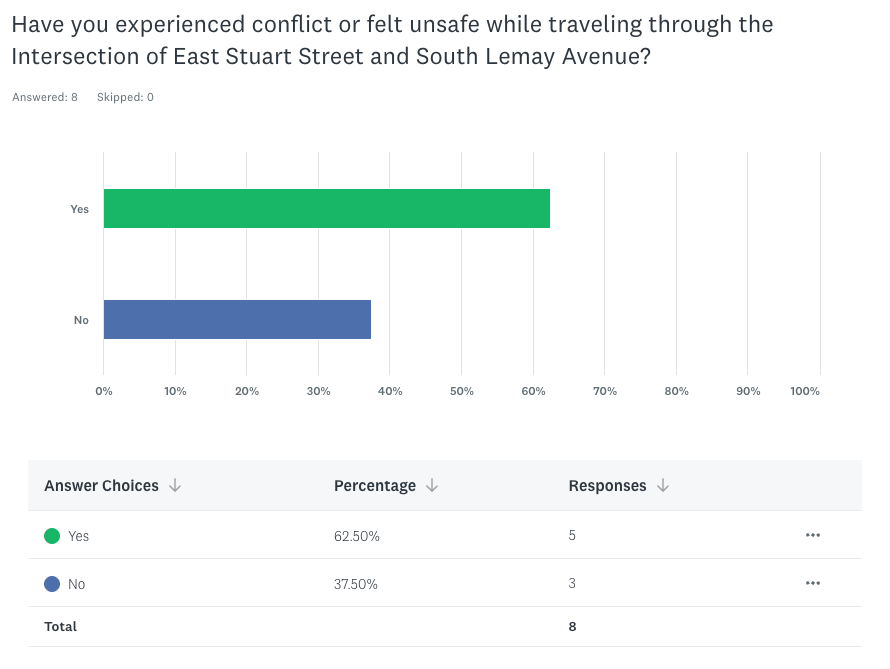Select the green Yes bar in chart

tap(326, 208)
